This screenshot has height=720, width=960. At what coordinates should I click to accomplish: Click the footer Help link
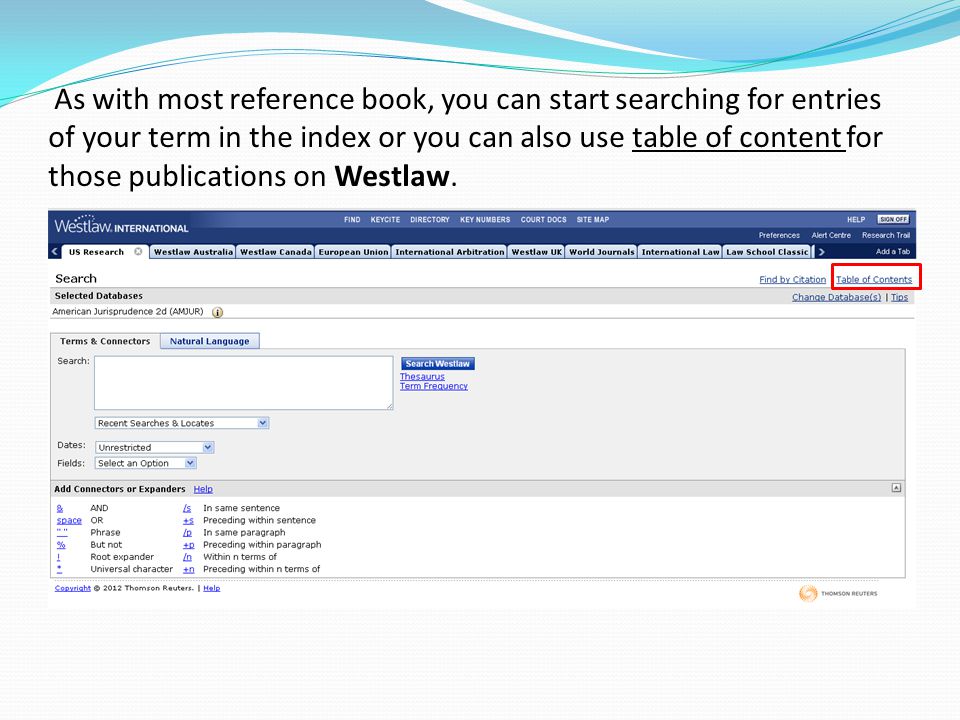[x=211, y=588]
